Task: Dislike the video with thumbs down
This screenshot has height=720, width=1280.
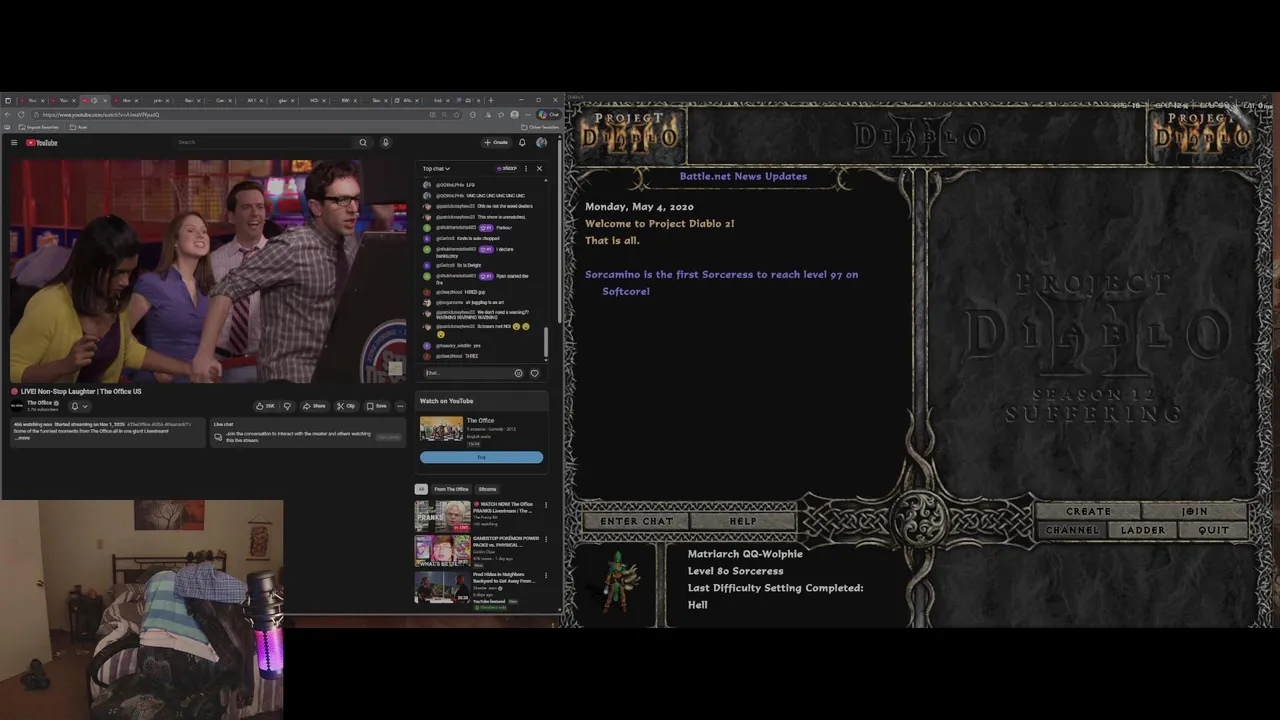Action: pos(287,406)
